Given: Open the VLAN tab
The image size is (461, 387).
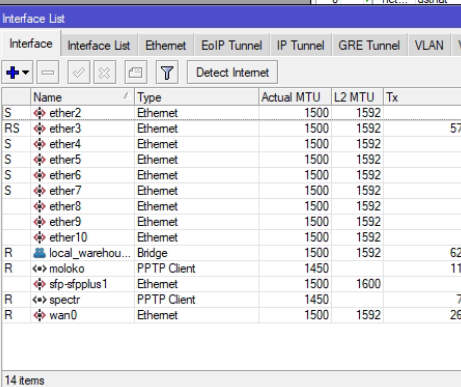Looking at the screenshot, I should [429, 45].
